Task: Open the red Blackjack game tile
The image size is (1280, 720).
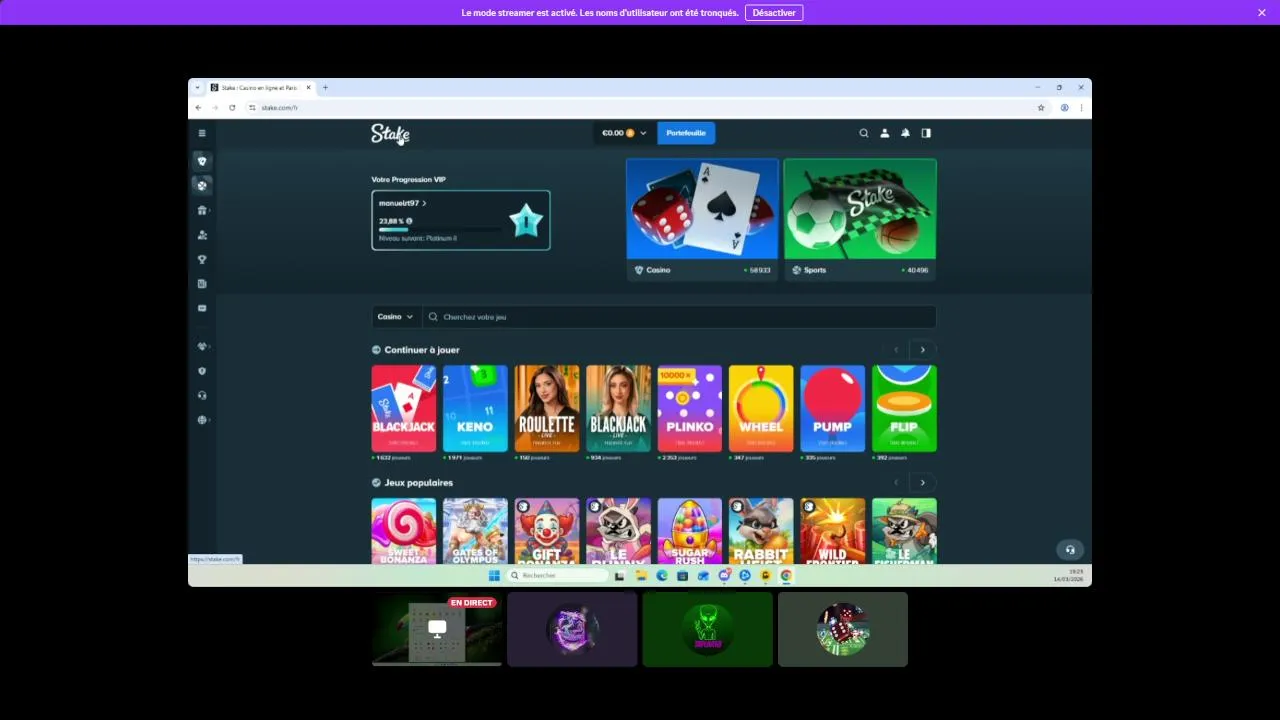Action: 404,408
